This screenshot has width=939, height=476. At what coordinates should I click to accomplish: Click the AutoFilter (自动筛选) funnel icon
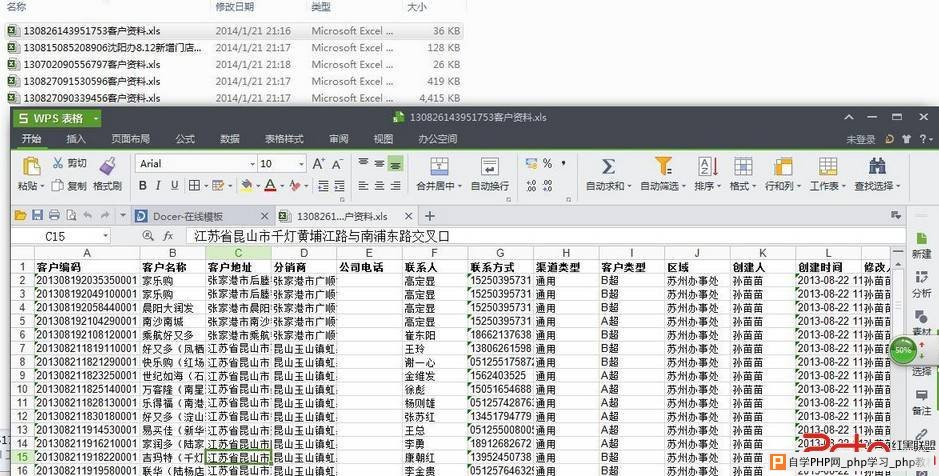663,166
